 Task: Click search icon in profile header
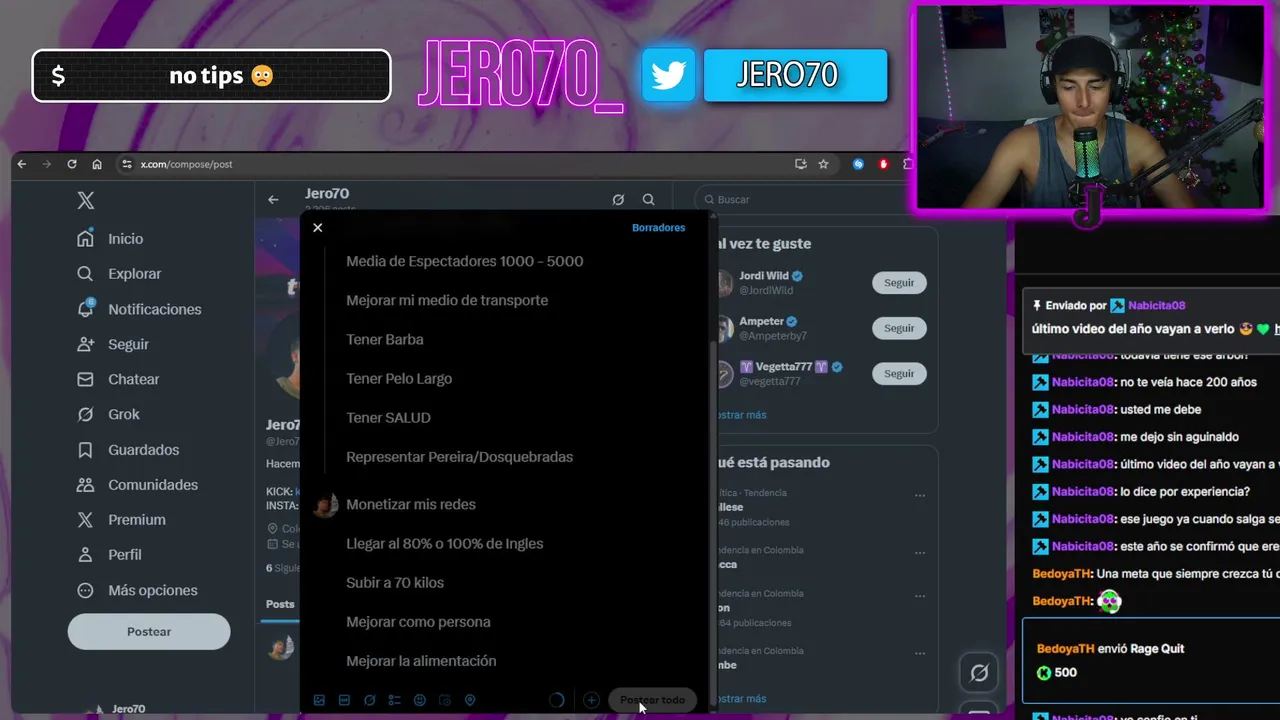pos(649,200)
